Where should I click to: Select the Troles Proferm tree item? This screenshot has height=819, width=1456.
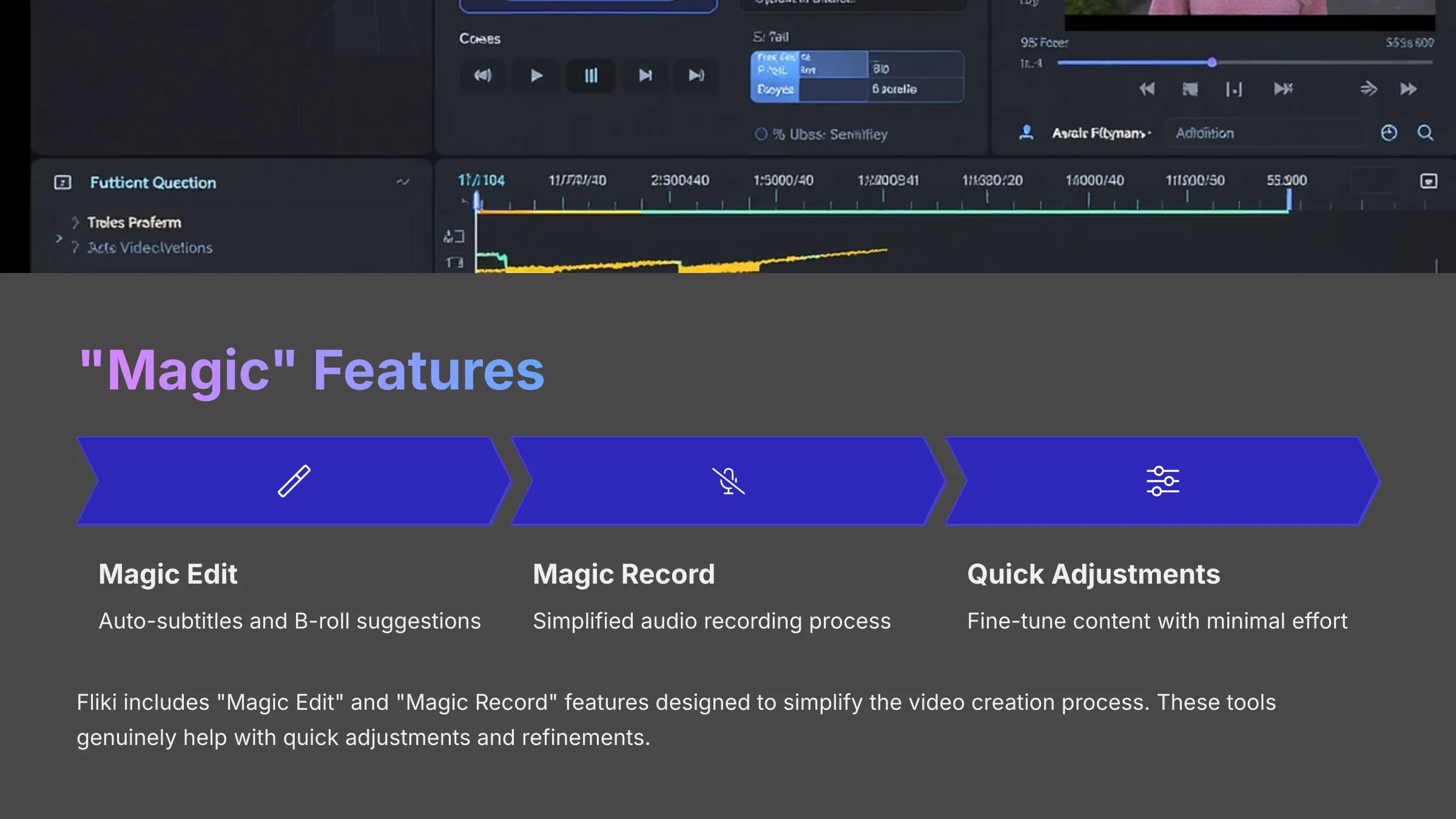134,223
